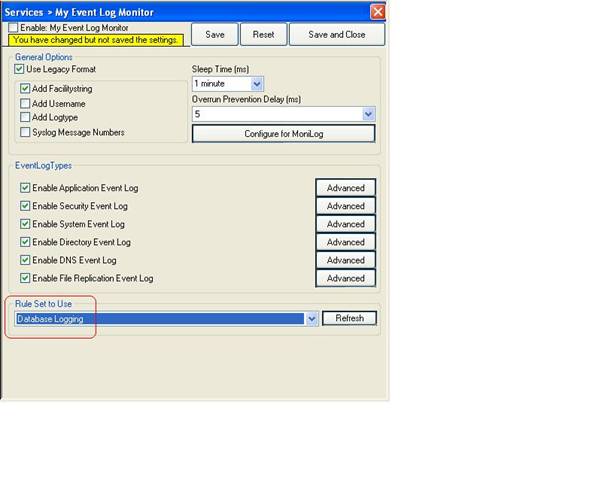Open Advanced for Application Event Log
Image resolution: width=605 pixels, height=480 pixels.
pyautogui.click(x=346, y=188)
